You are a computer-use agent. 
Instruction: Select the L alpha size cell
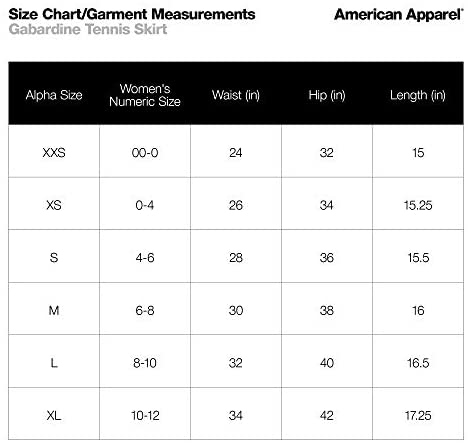54,363
